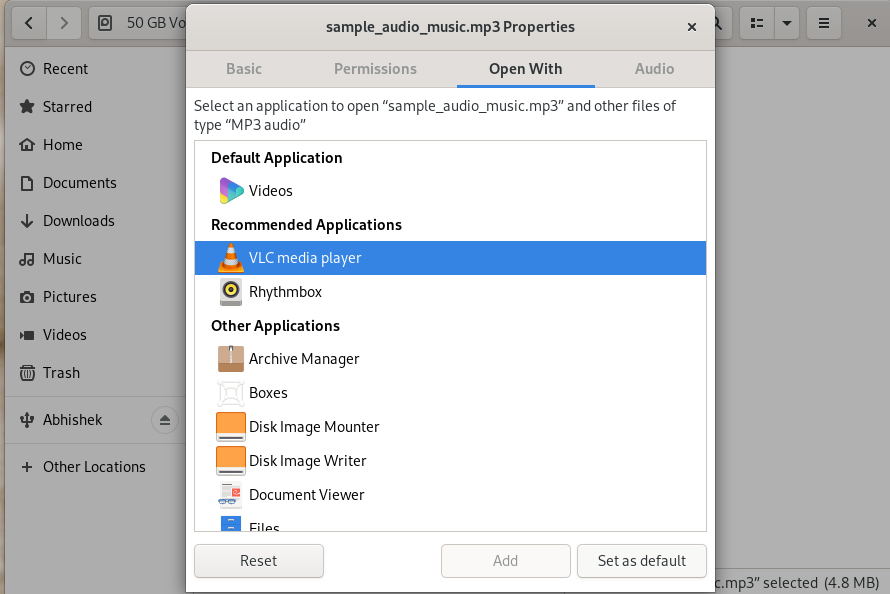Open Recent in the sidebar
890x594 pixels.
click(95, 69)
